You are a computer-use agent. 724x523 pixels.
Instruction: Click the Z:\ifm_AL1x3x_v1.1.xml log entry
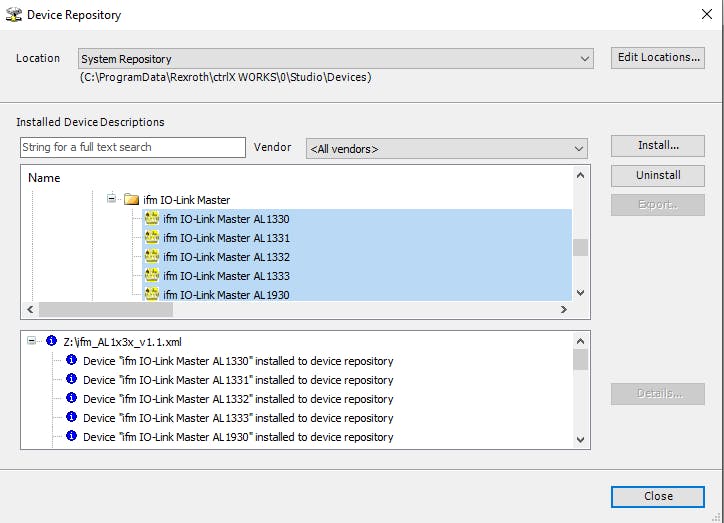pos(122,342)
